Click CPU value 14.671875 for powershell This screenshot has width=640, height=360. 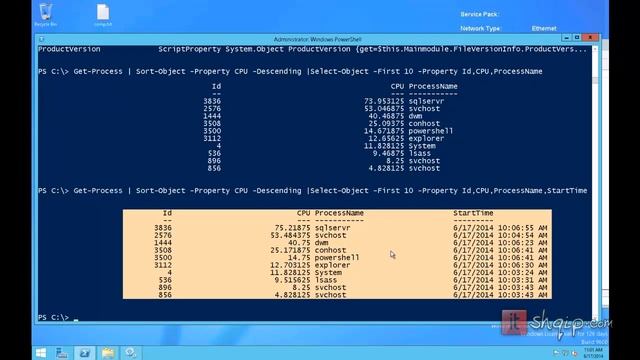384,131
